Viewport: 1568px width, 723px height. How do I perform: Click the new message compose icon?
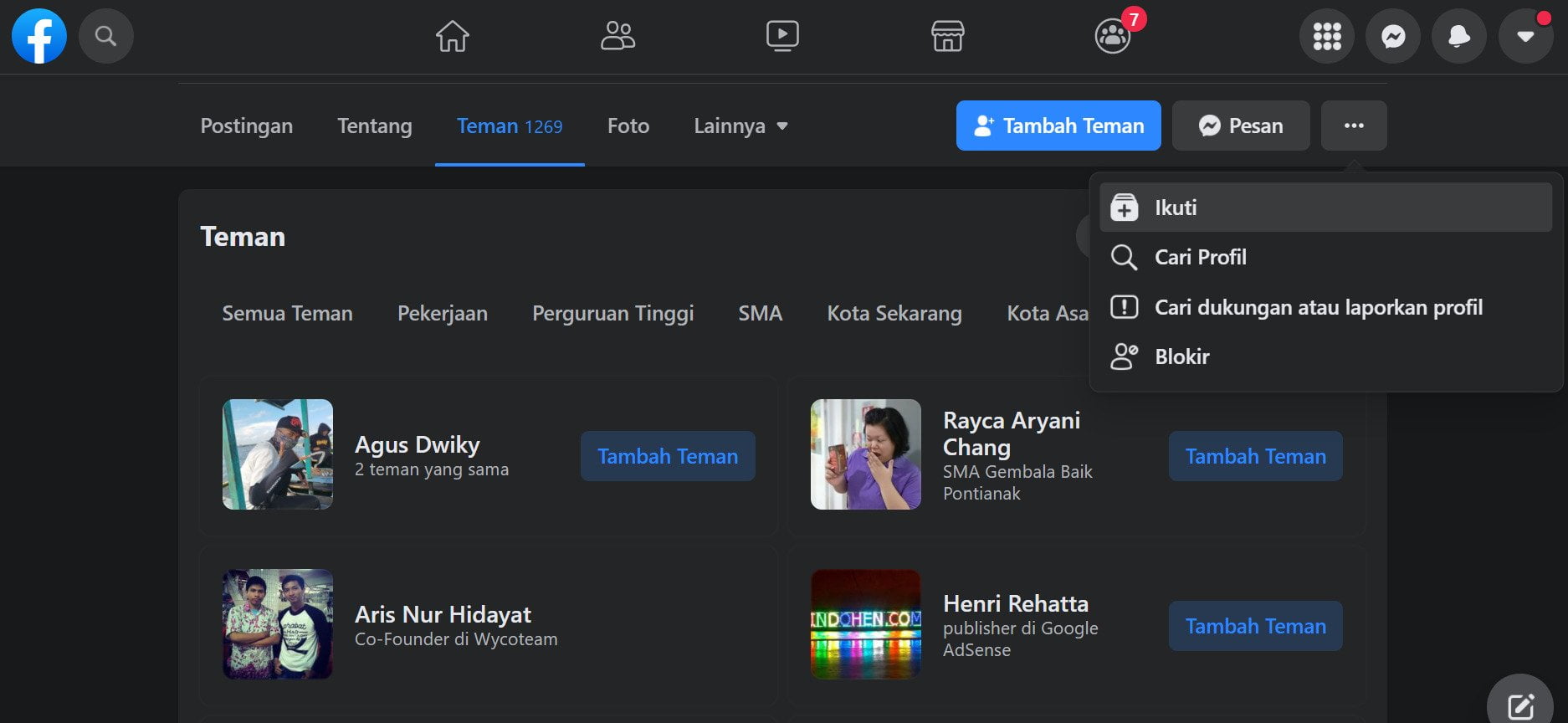[1520, 706]
